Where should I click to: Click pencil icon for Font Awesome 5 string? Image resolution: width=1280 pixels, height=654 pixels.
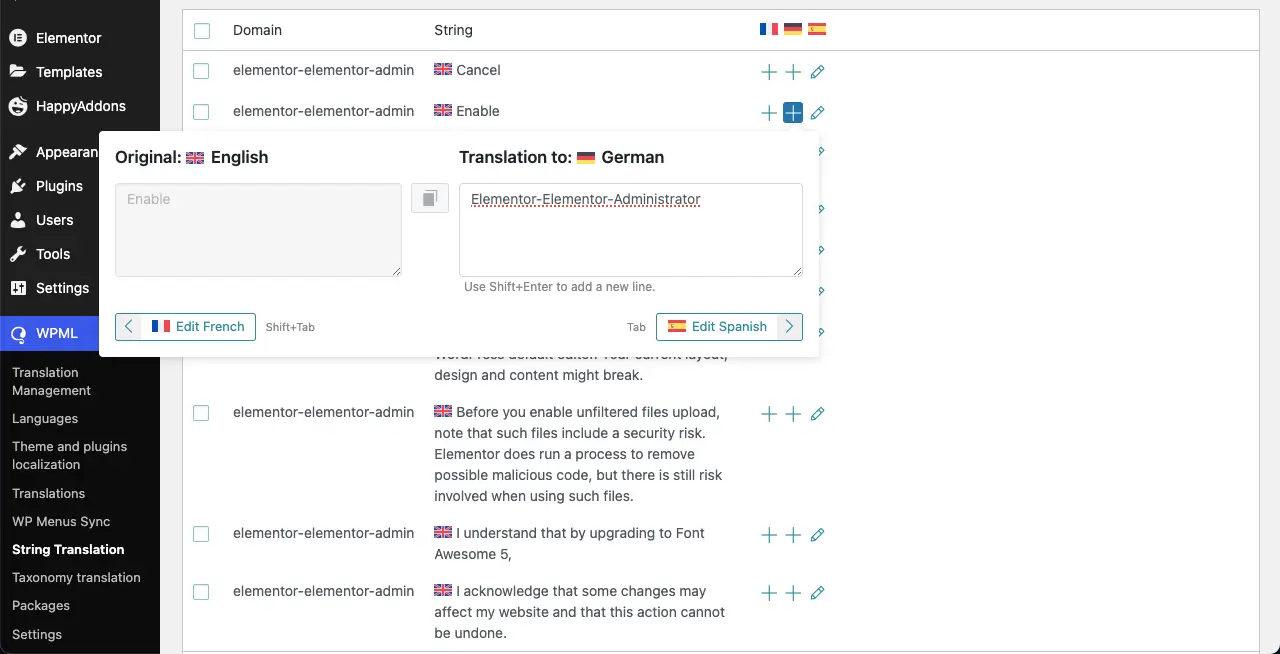point(817,535)
